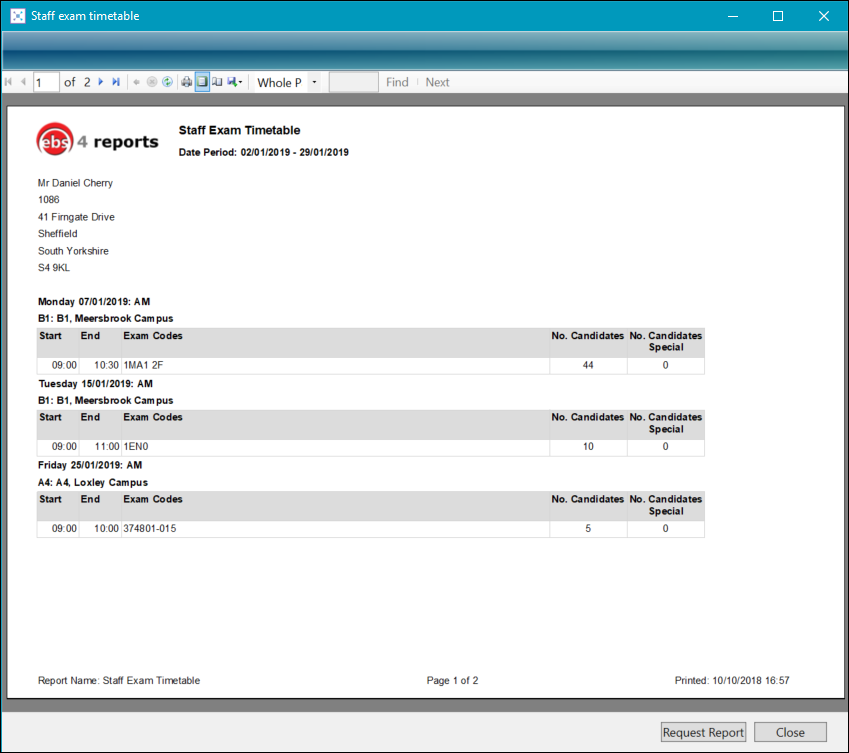Click the Find link
This screenshot has height=753, width=849.
tap(397, 82)
